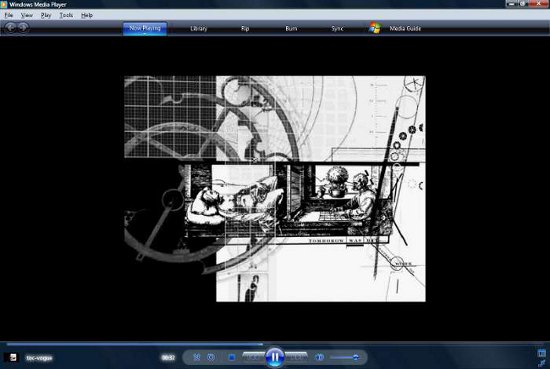
Task: Pause playback with the round Pause button
Action: pyautogui.click(x=275, y=357)
